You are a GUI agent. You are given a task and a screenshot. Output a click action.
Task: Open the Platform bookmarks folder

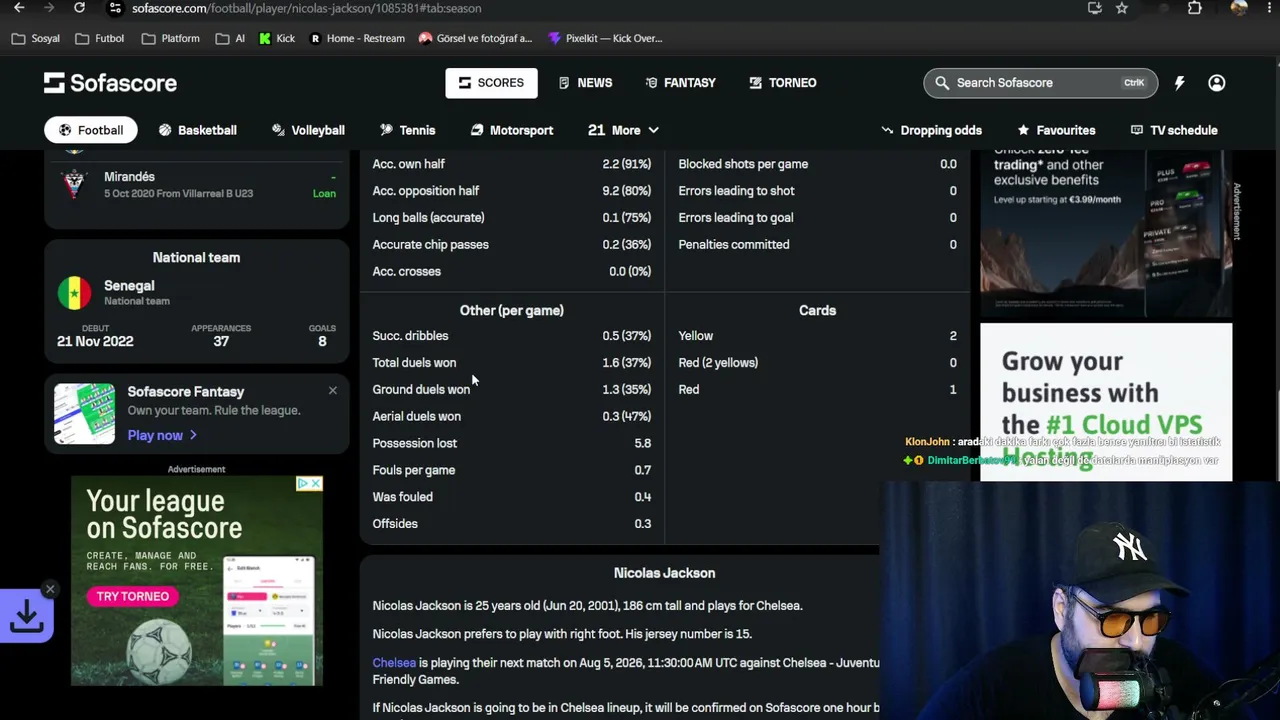170,38
